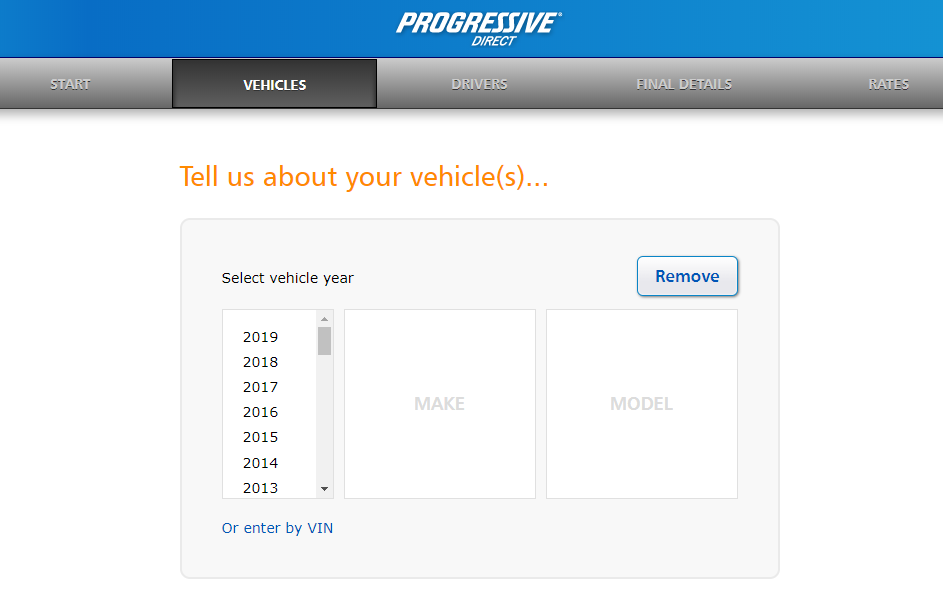
Task: Choose 2017 from the year list
Action: tap(260, 387)
